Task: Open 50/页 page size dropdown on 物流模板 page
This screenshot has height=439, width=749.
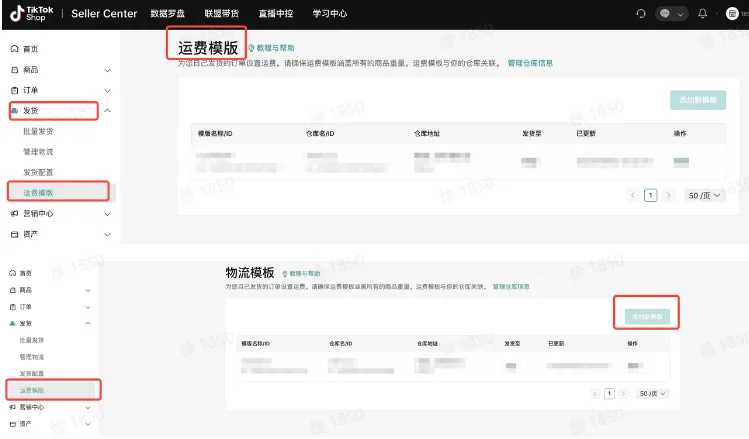Action: (x=653, y=394)
